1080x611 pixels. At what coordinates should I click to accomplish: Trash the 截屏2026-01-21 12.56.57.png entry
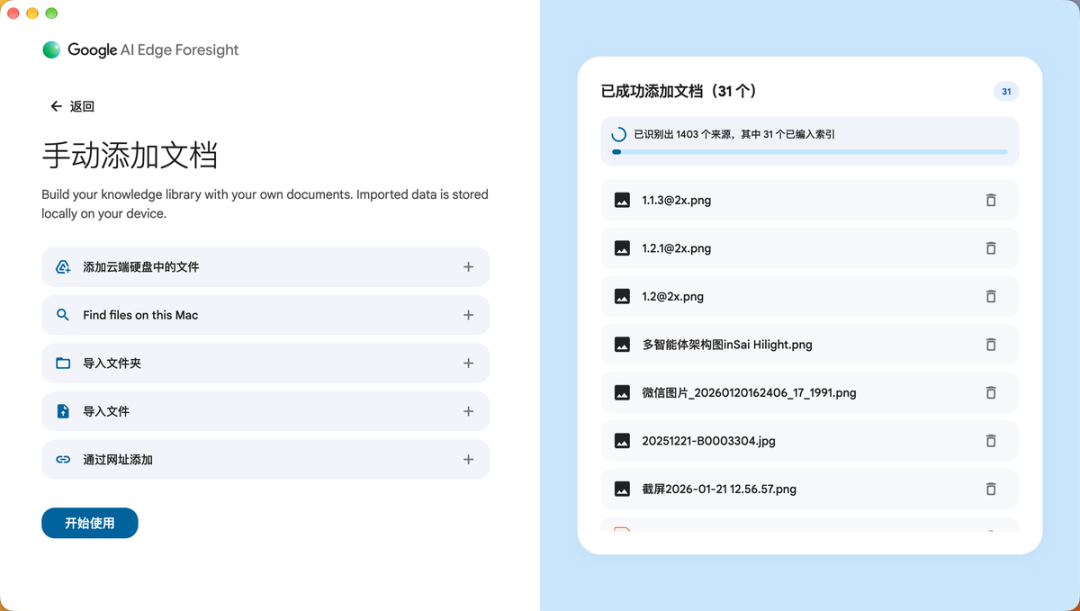pyautogui.click(x=990, y=489)
